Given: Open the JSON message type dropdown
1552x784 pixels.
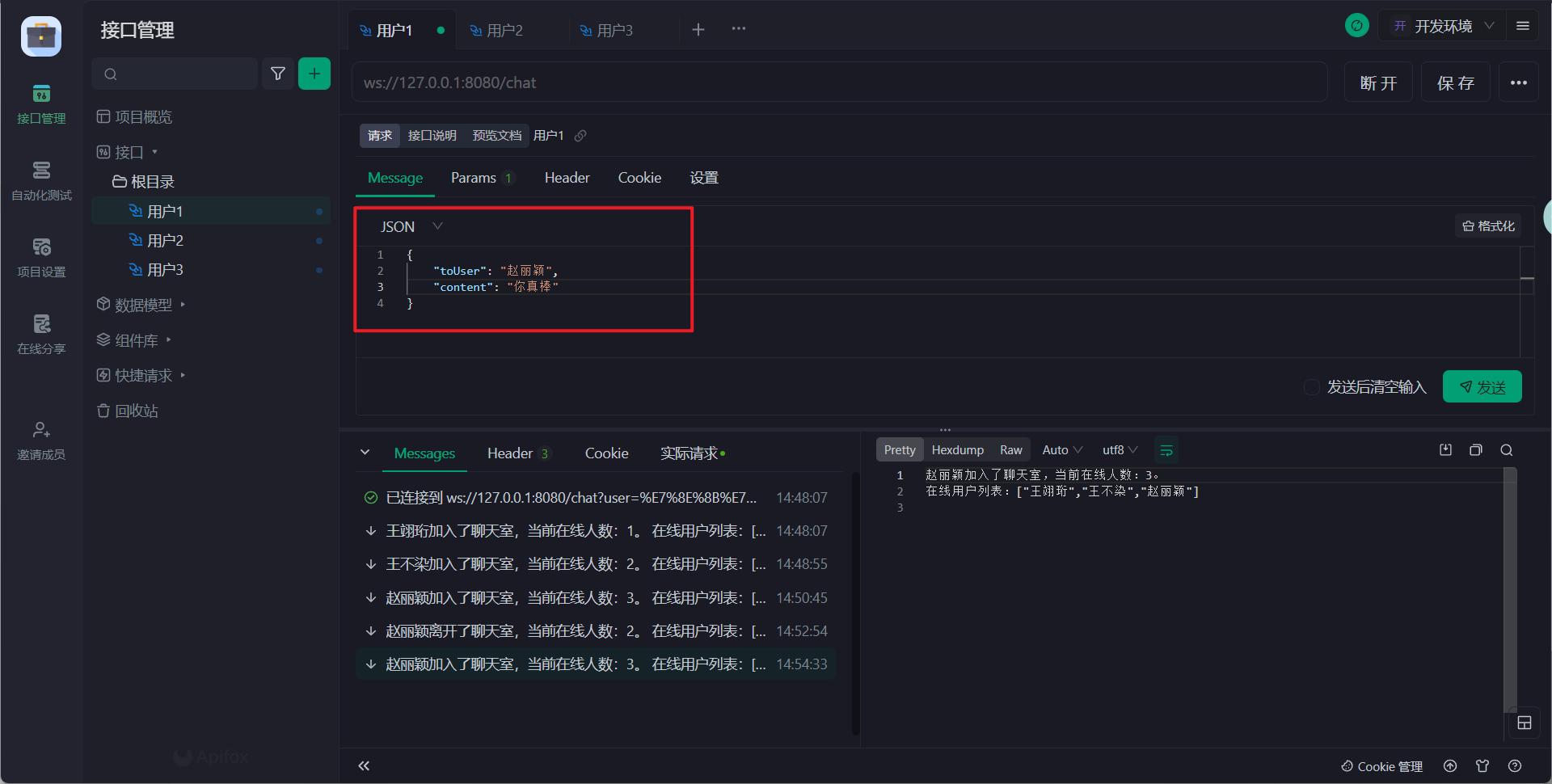Looking at the screenshot, I should click(x=410, y=226).
